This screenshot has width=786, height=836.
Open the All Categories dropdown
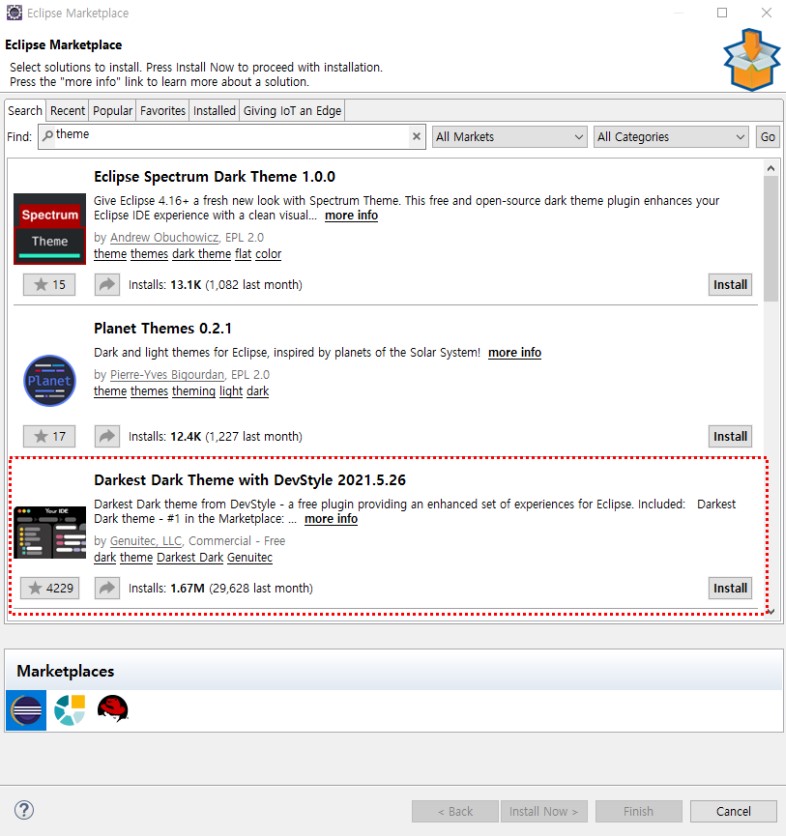(671, 137)
